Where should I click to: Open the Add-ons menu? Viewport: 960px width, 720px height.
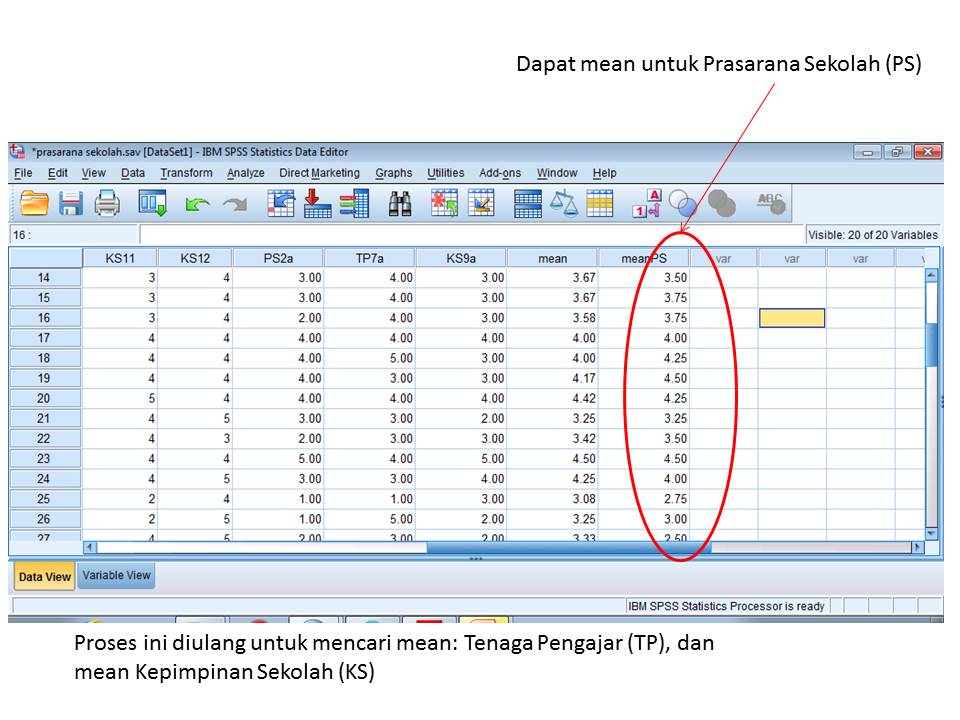coord(500,173)
